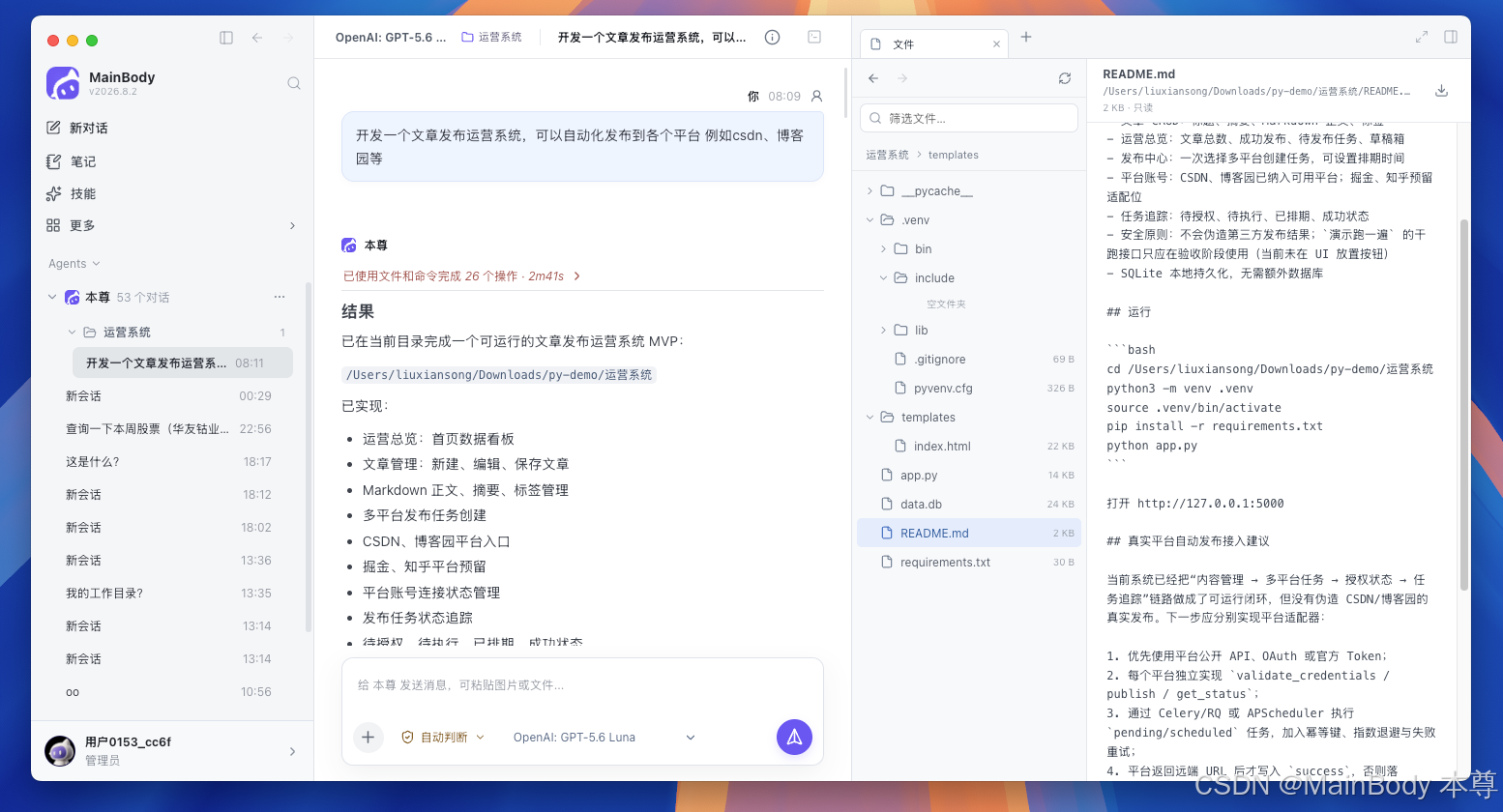The height and width of the screenshot is (812, 1503).
Task: Click the MainBody app logo
Action: point(63,83)
